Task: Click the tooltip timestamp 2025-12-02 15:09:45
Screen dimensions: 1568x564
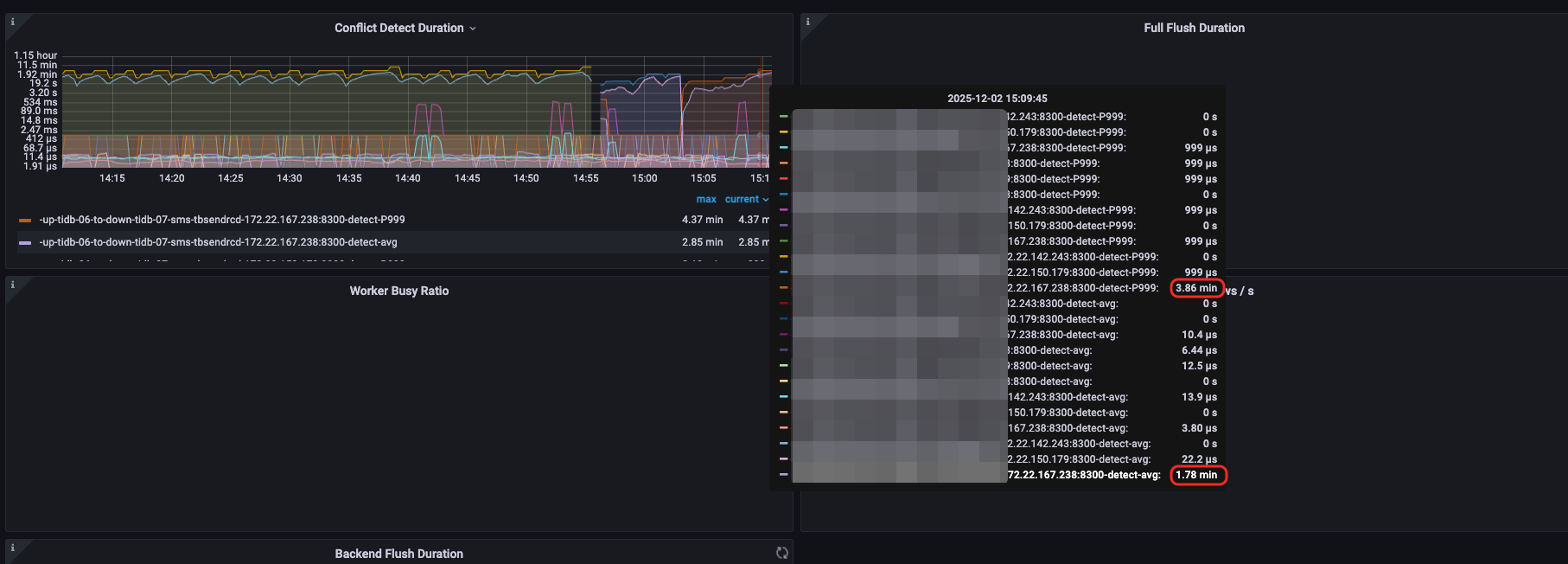Action: (x=997, y=99)
